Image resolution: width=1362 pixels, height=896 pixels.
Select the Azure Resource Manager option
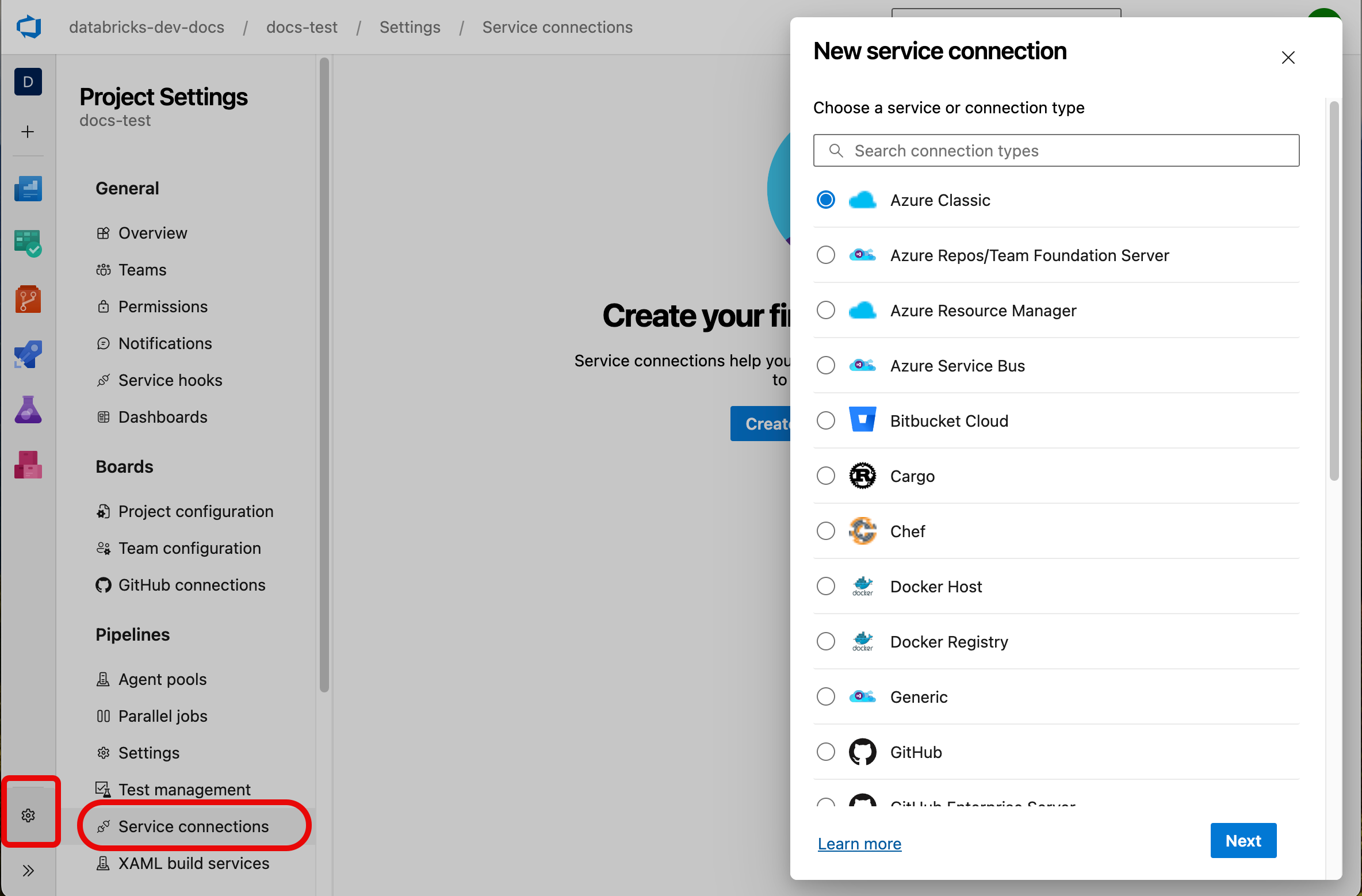[826, 310]
